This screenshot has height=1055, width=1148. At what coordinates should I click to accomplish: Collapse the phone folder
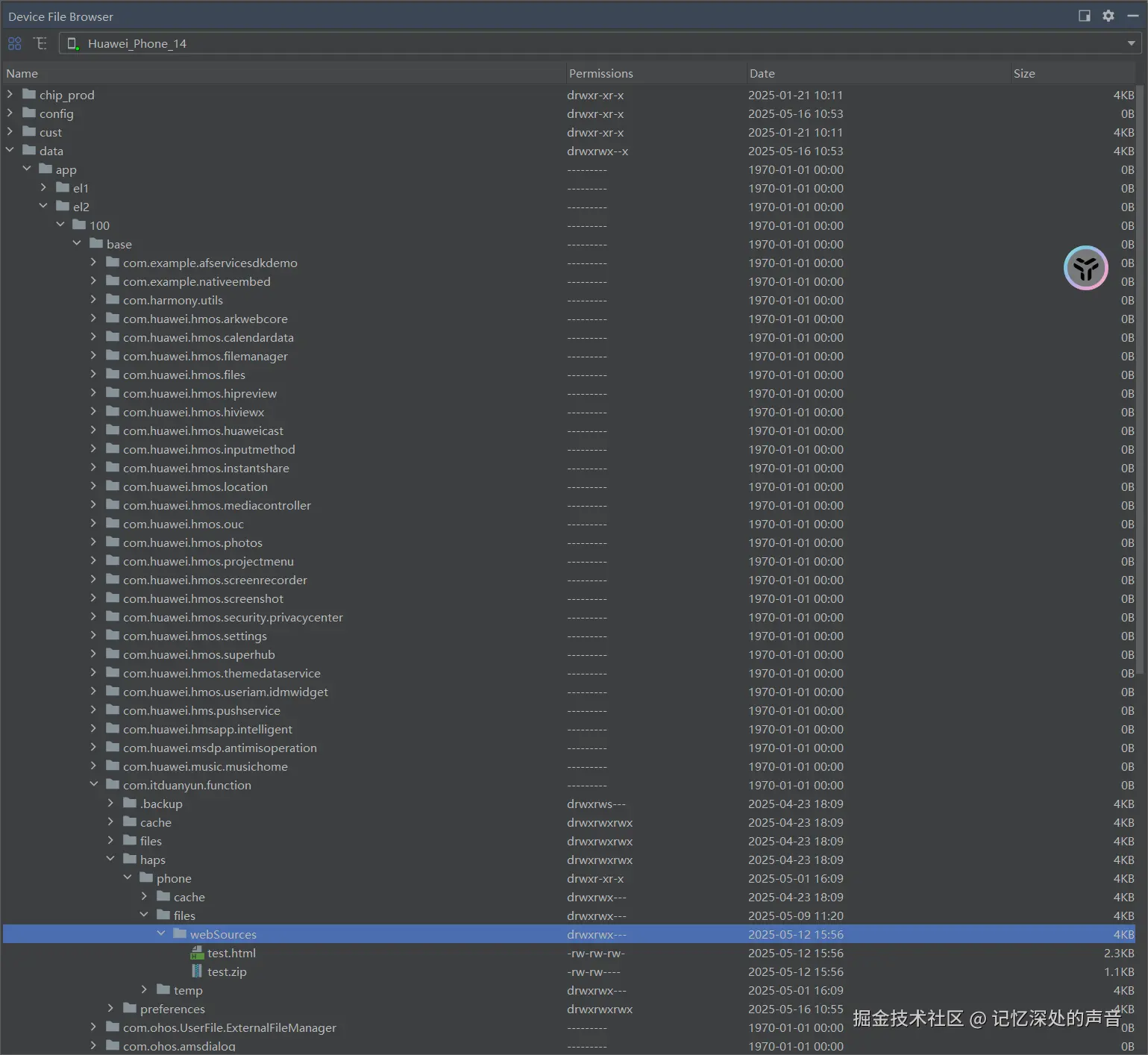click(x=128, y=877)
